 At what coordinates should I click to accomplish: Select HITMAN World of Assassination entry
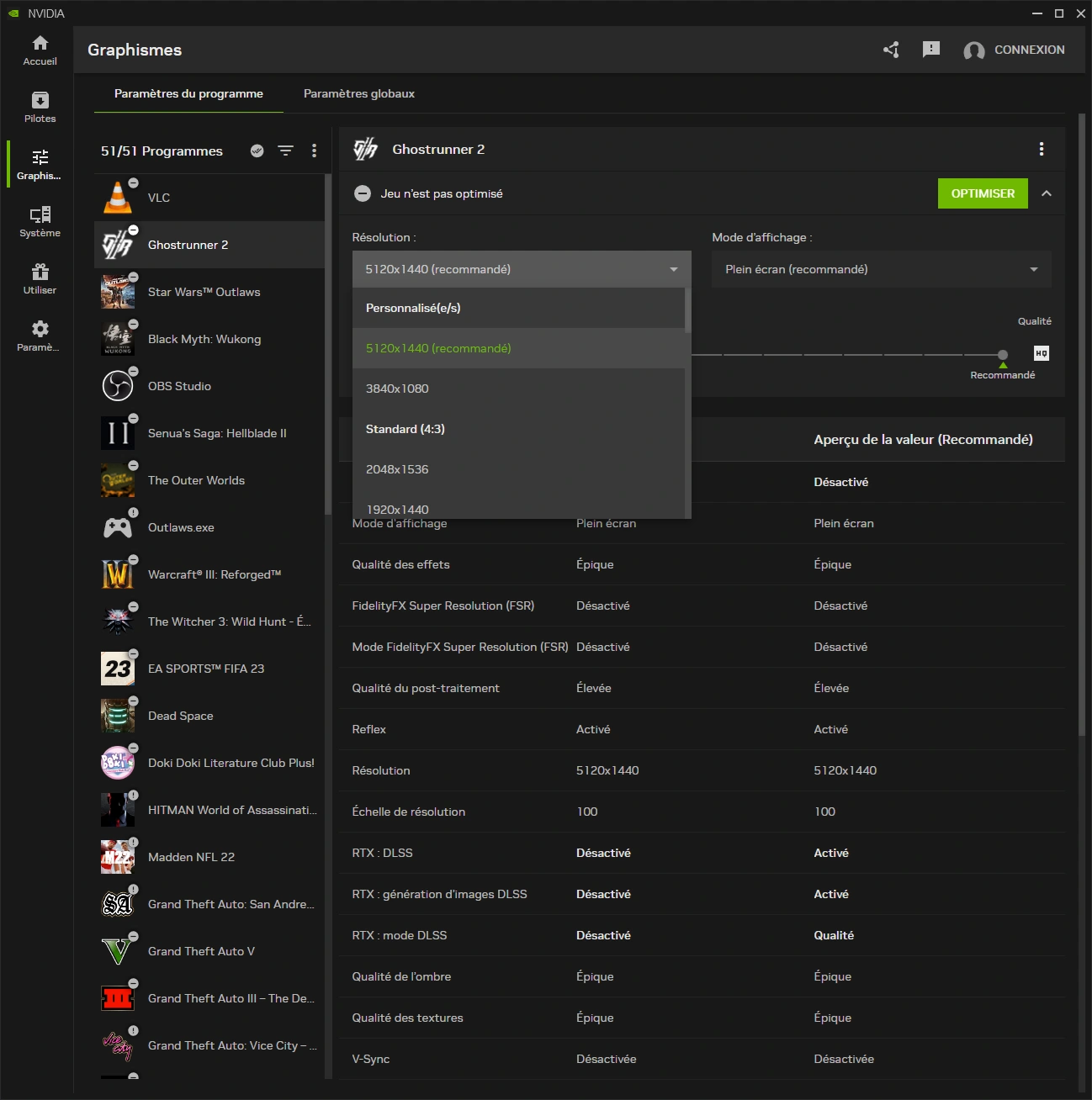[209, 810]
